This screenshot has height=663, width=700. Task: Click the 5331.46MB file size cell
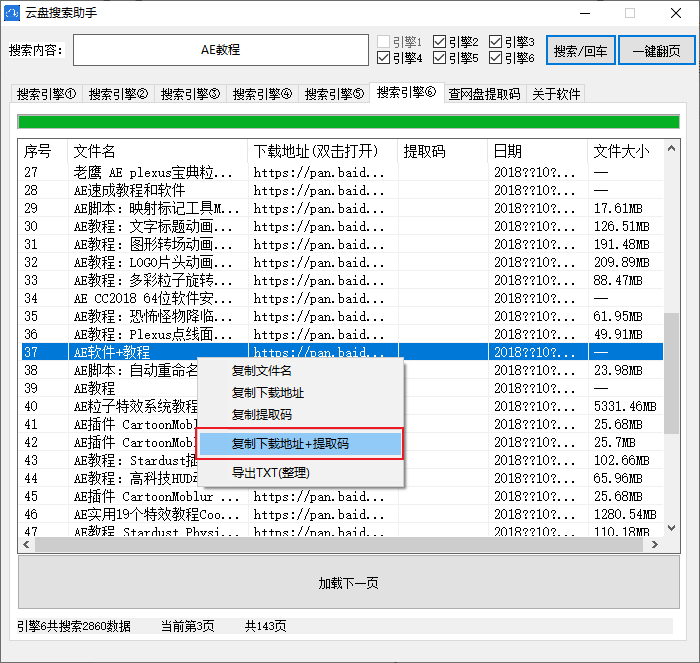click(x=625, y=406)
